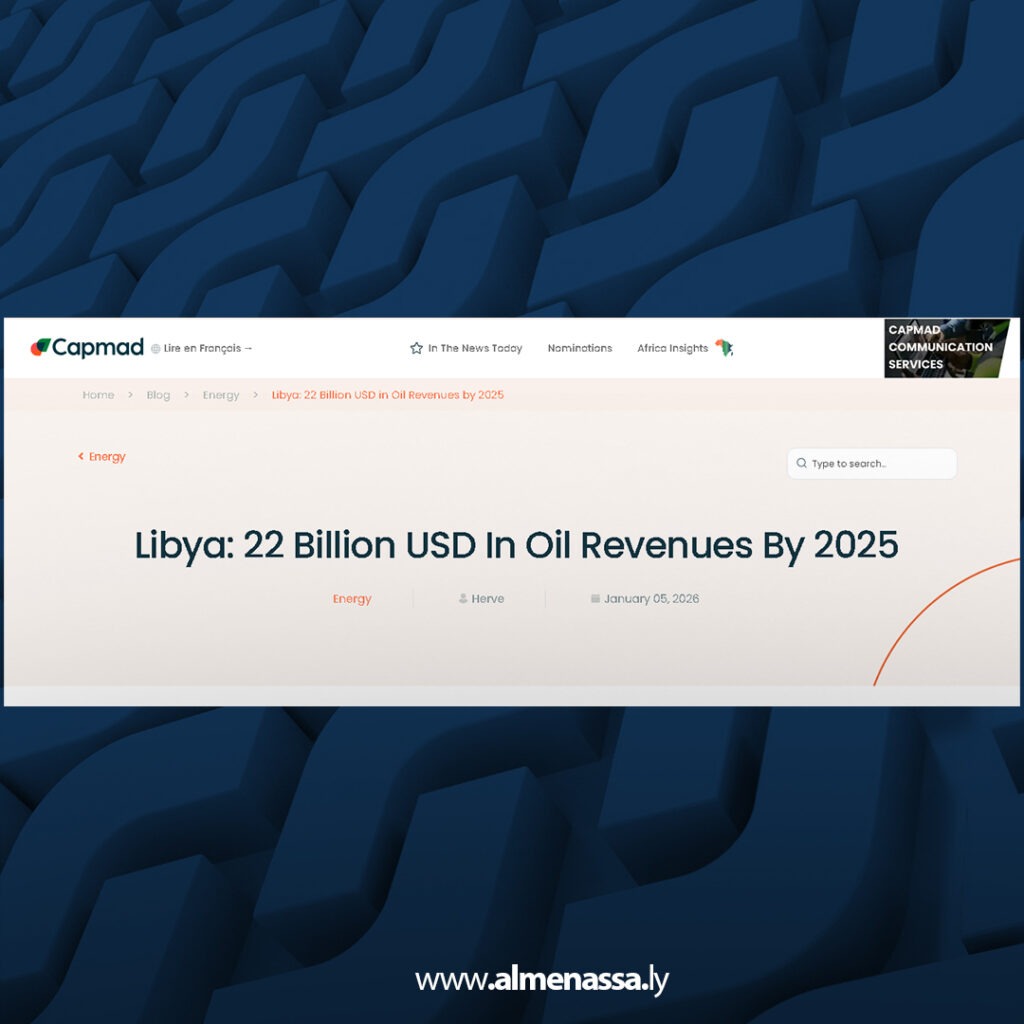The width and height of the screenshot is (1024, 1024).
Task: Select the Energy breadcrumb entry
Action: tap(221, 394)
